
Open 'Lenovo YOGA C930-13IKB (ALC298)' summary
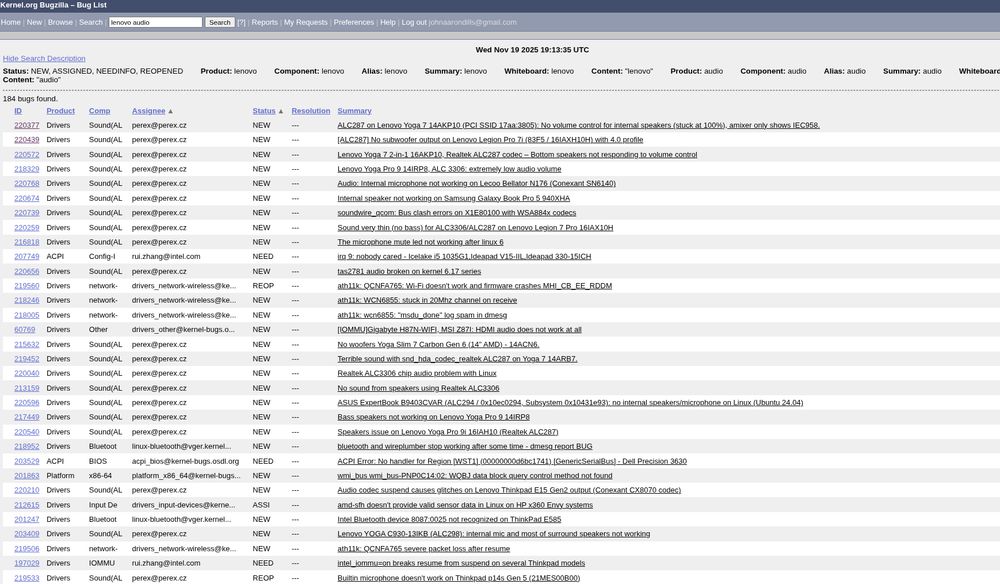tap(494, 534)
